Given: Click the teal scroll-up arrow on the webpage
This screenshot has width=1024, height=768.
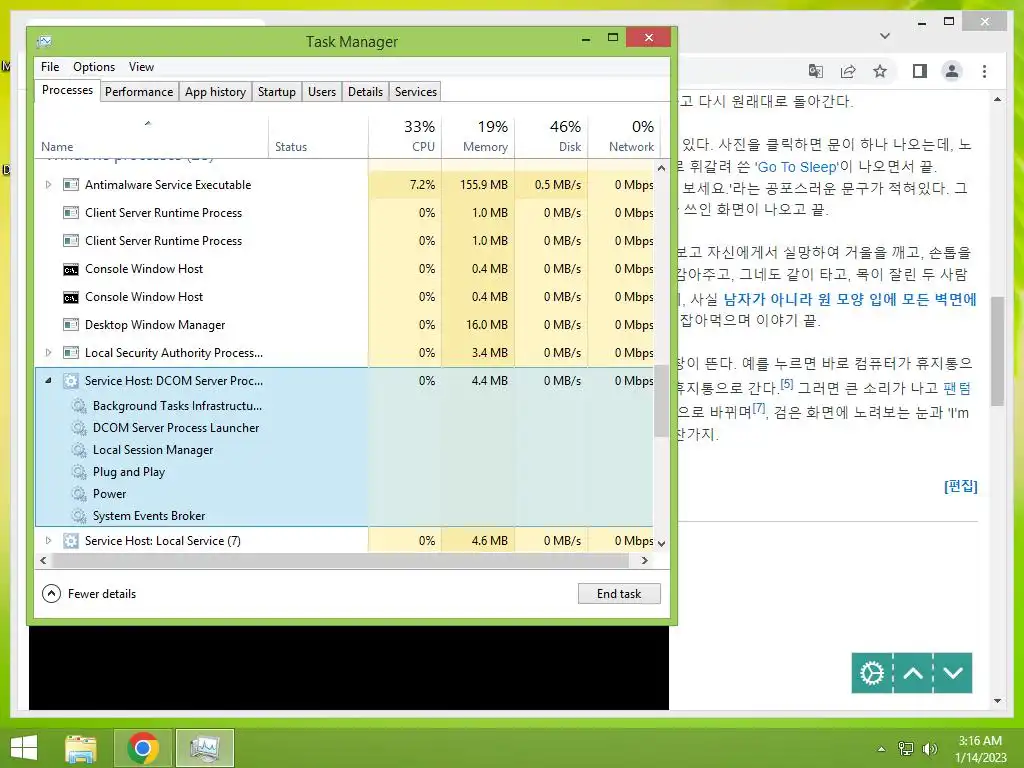Looking at the screenshot, I should (x=913, y=673).
